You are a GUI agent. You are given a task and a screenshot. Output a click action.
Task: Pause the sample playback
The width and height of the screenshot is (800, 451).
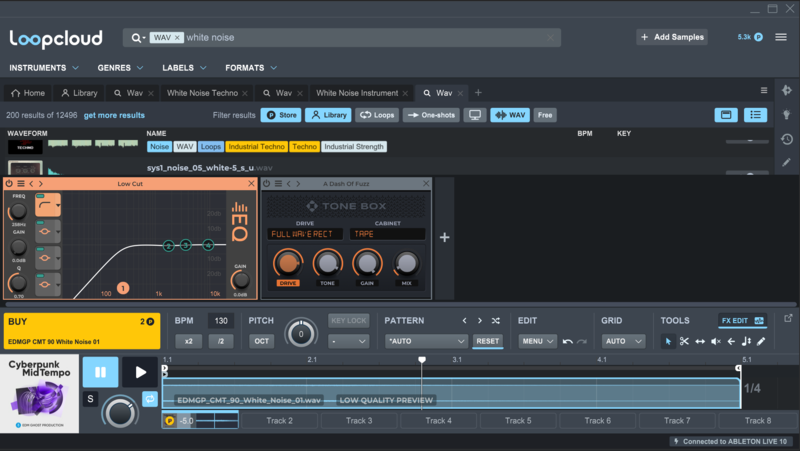click(100, 373)
